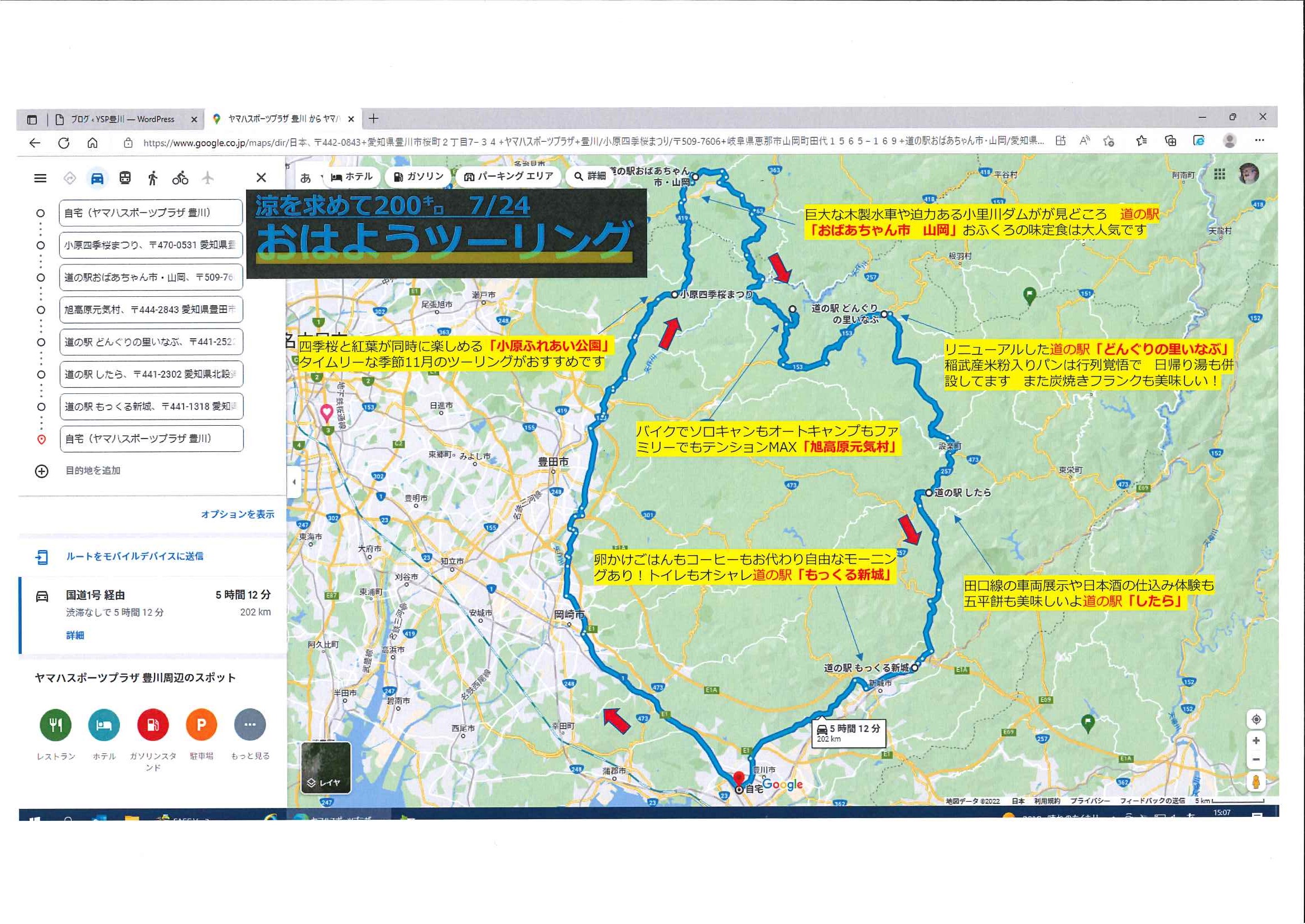1305x924 pixels.
Task: Edit the 道の駅 したら waypoint field
Action: 151,374
